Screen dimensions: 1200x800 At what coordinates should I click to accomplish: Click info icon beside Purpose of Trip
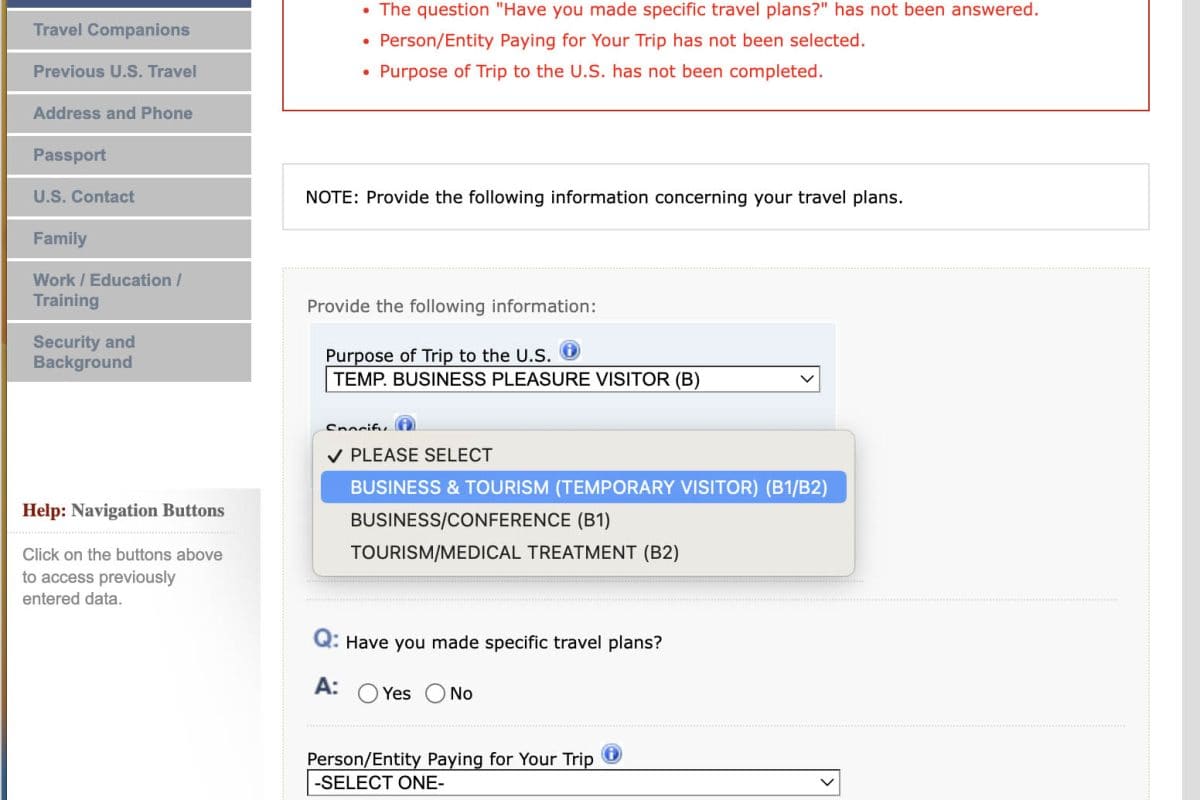(570, 352)
